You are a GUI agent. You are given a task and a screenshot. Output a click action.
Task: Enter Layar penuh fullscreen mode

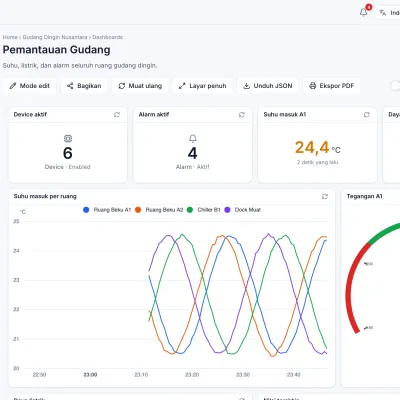(202, 86)
